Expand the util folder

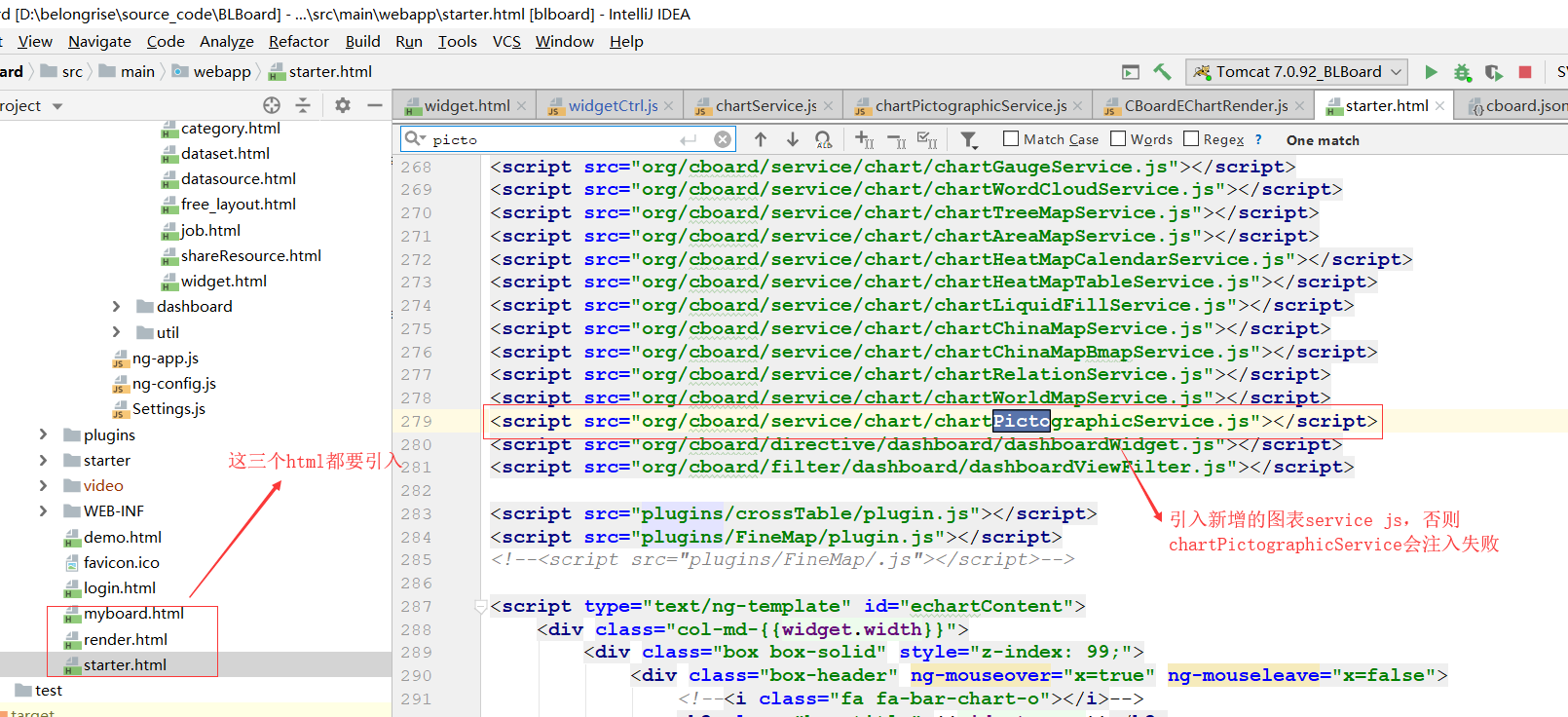(x=116, y=332)
